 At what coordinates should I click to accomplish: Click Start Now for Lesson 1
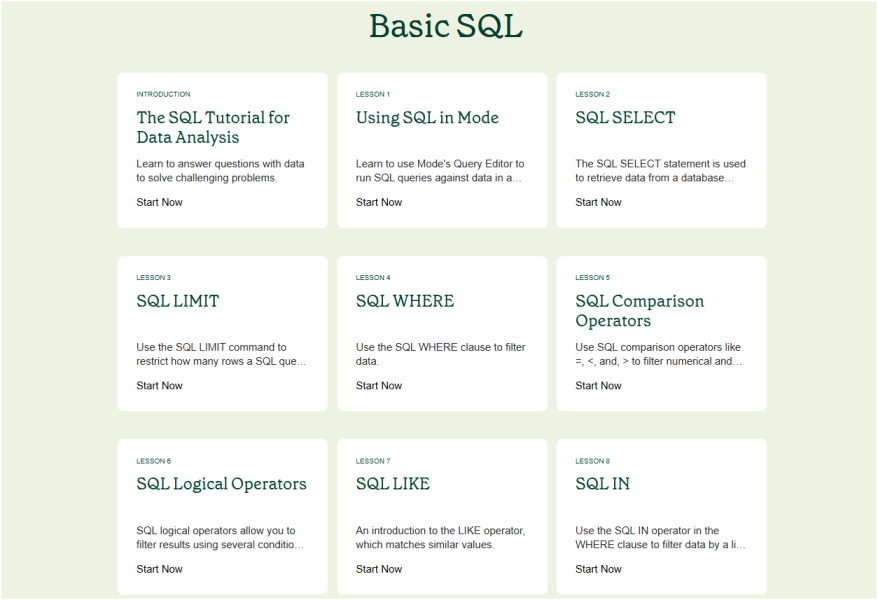[x=379, y=202]
